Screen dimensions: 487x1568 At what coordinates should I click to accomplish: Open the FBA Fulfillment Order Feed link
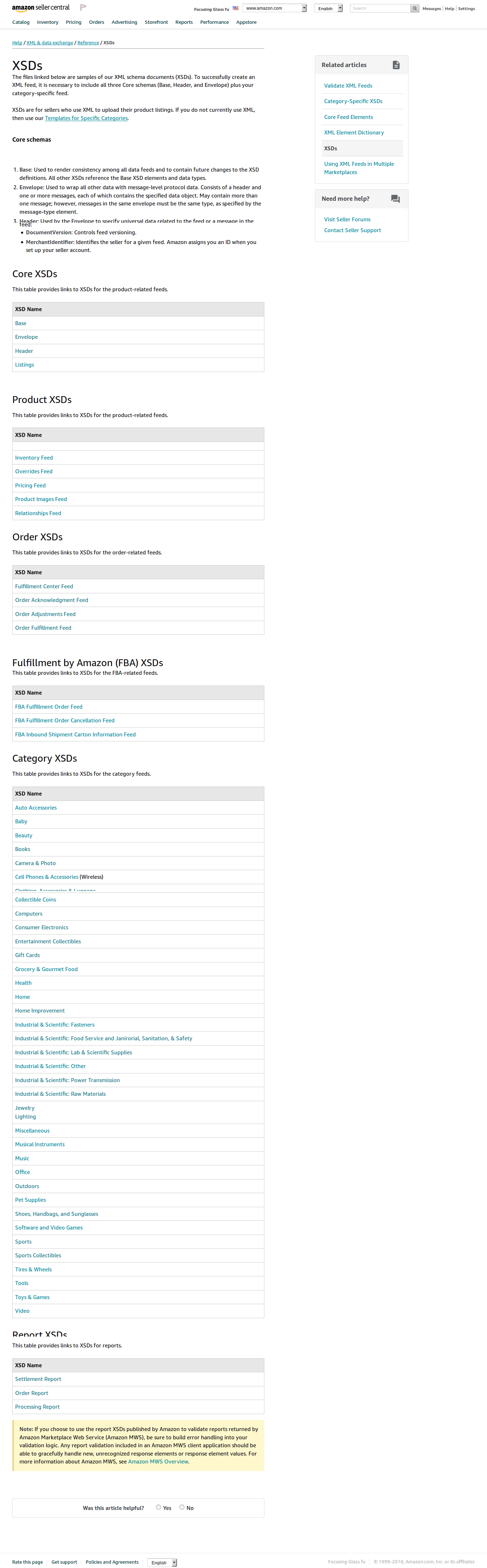49,707
